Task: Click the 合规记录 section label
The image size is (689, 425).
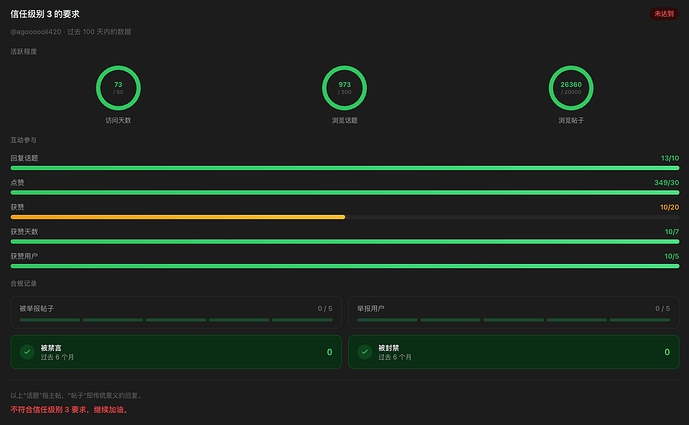Action: [x=24, y=283]
